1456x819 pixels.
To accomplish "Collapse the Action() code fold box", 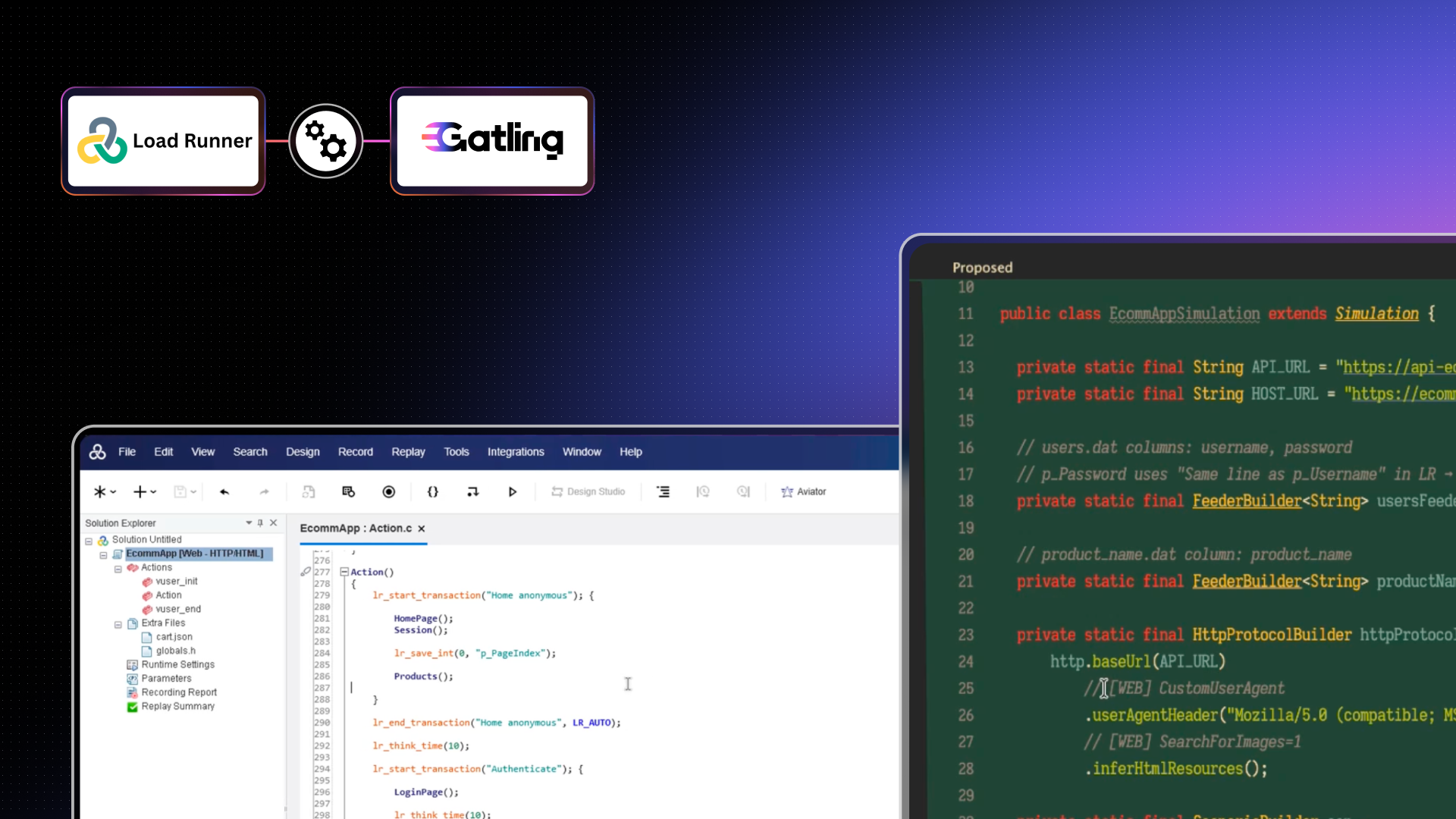I will 344,572.
